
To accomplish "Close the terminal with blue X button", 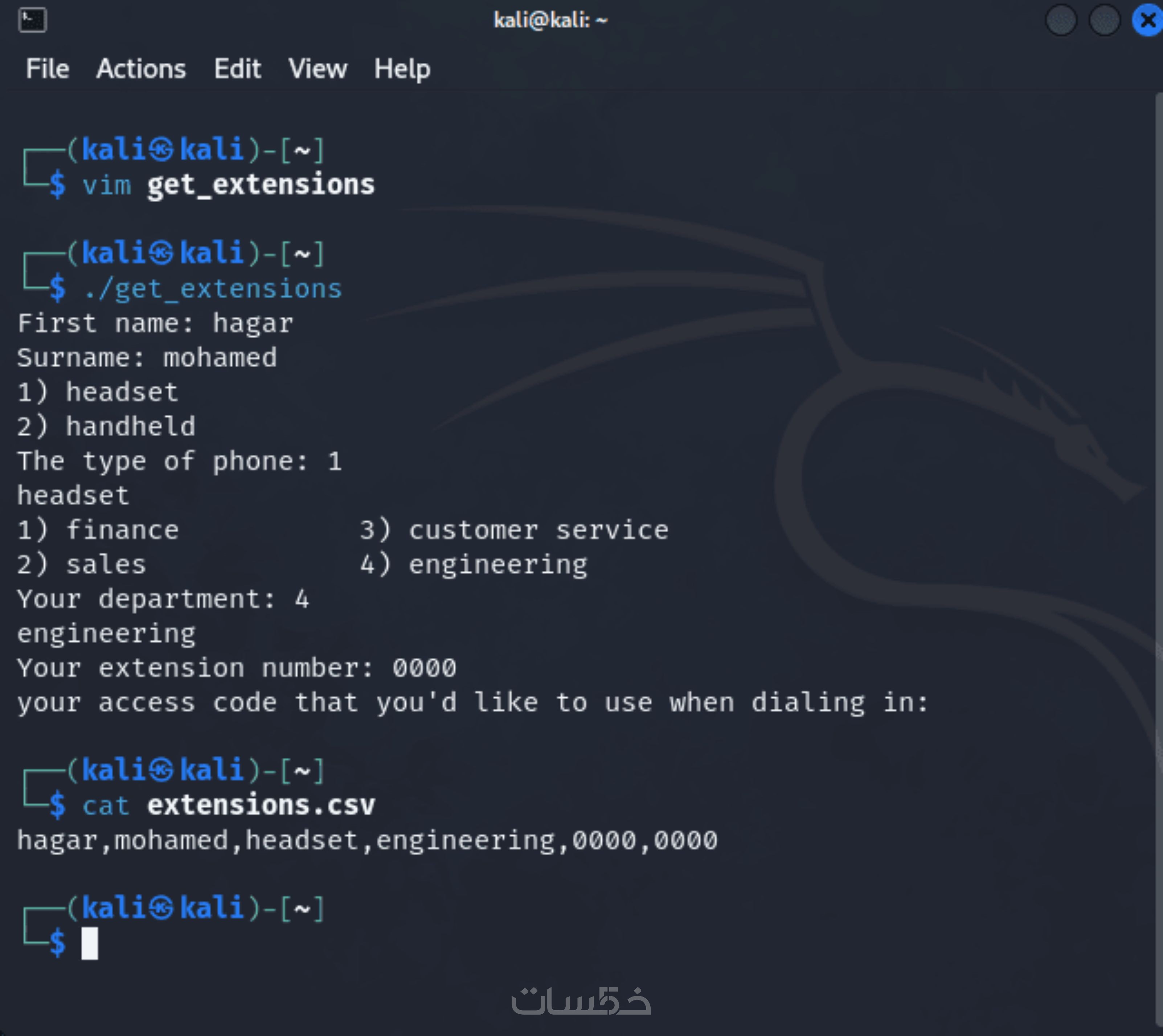I will (1148, 20).
